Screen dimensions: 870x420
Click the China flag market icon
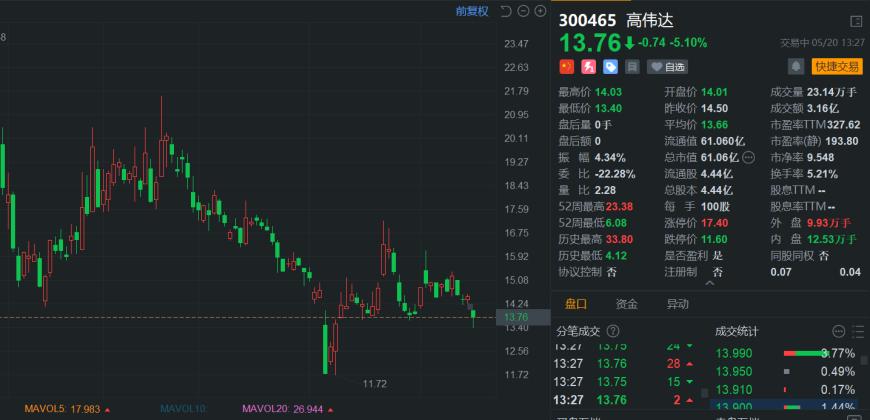coord(566,67)
